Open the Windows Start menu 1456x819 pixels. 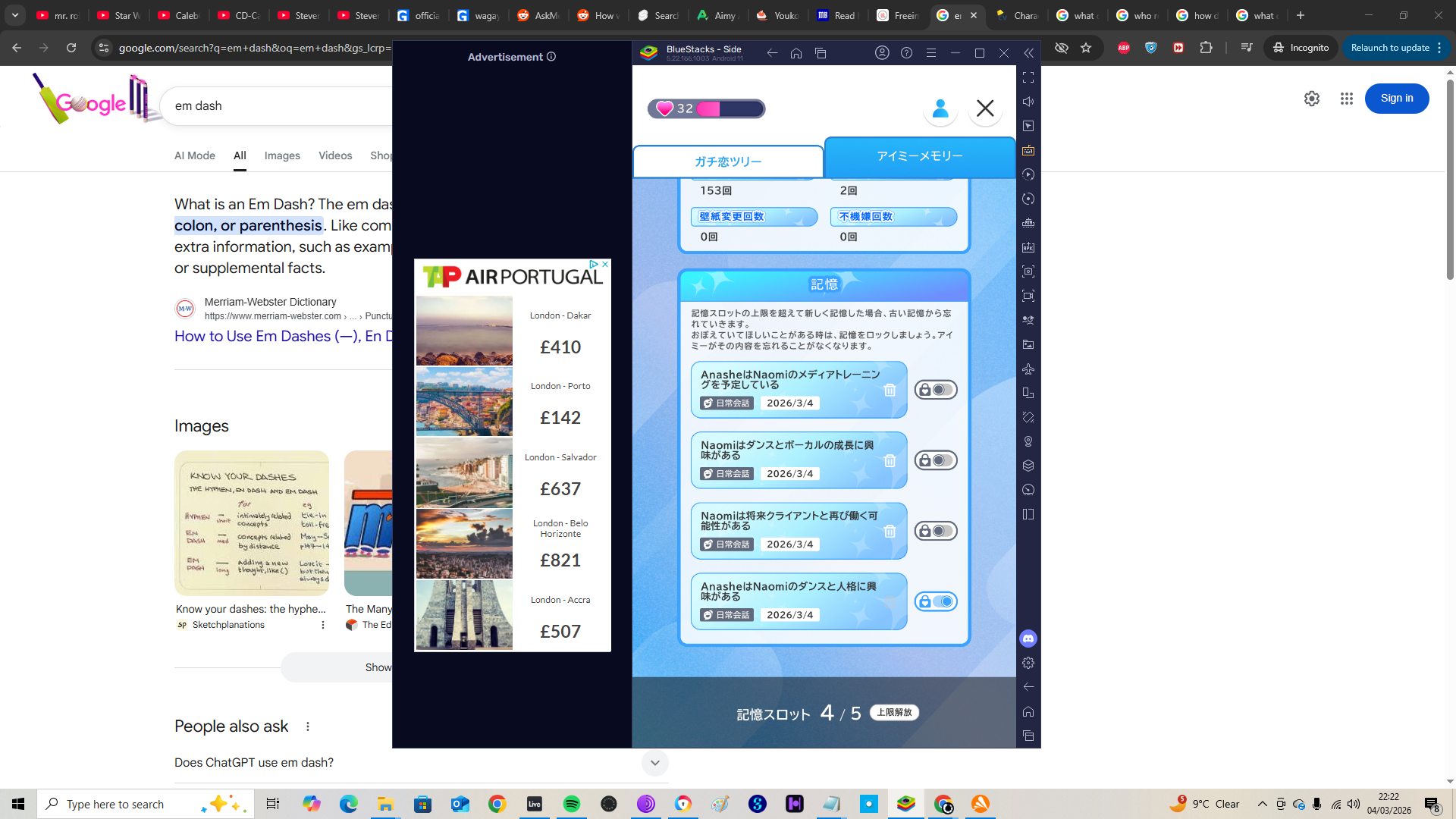[x=18, y=804]
